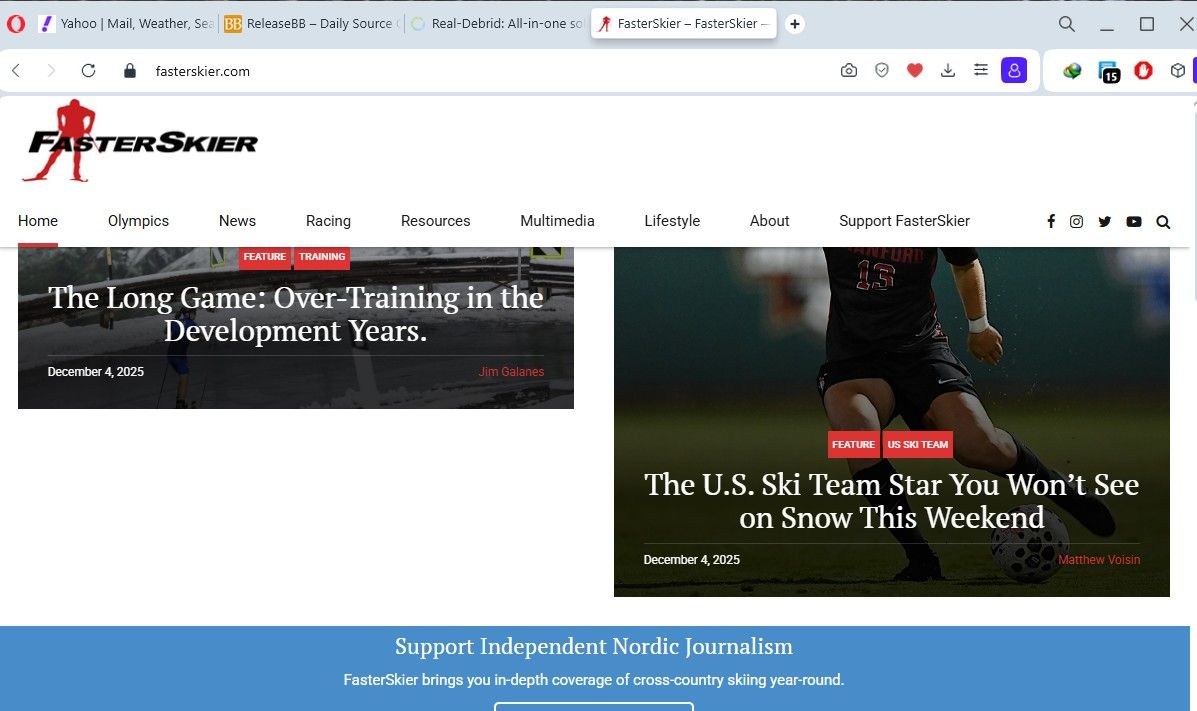Click author Matthew Voisin link
The width and height of the screenshot is (1197, 711).
(x=1098, y=560)
